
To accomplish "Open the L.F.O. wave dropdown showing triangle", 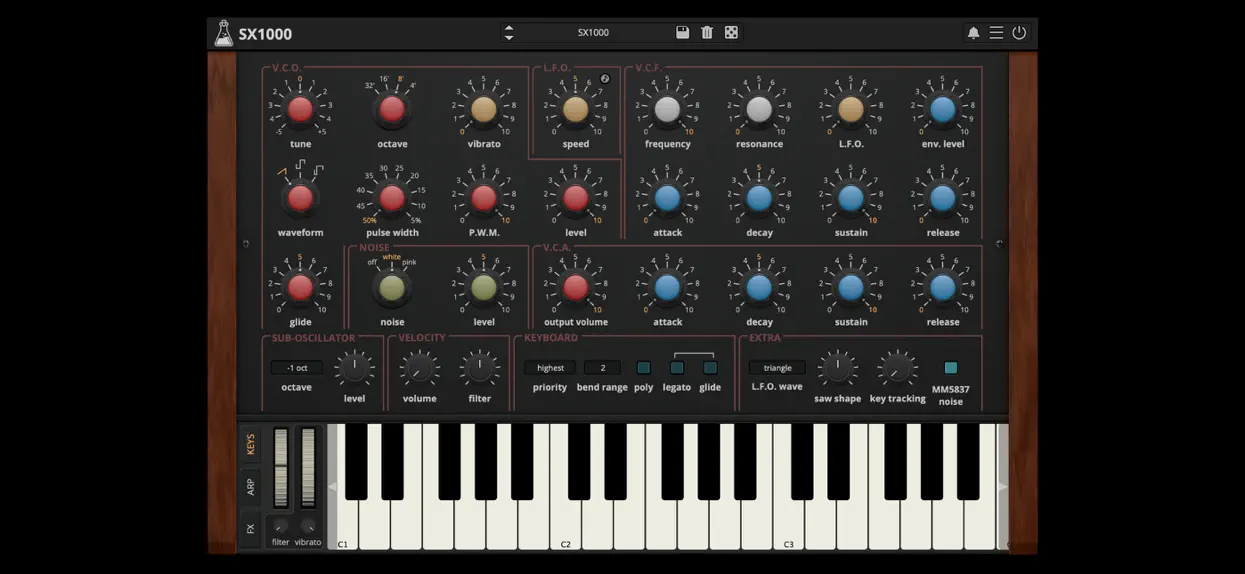I will 777,368.
